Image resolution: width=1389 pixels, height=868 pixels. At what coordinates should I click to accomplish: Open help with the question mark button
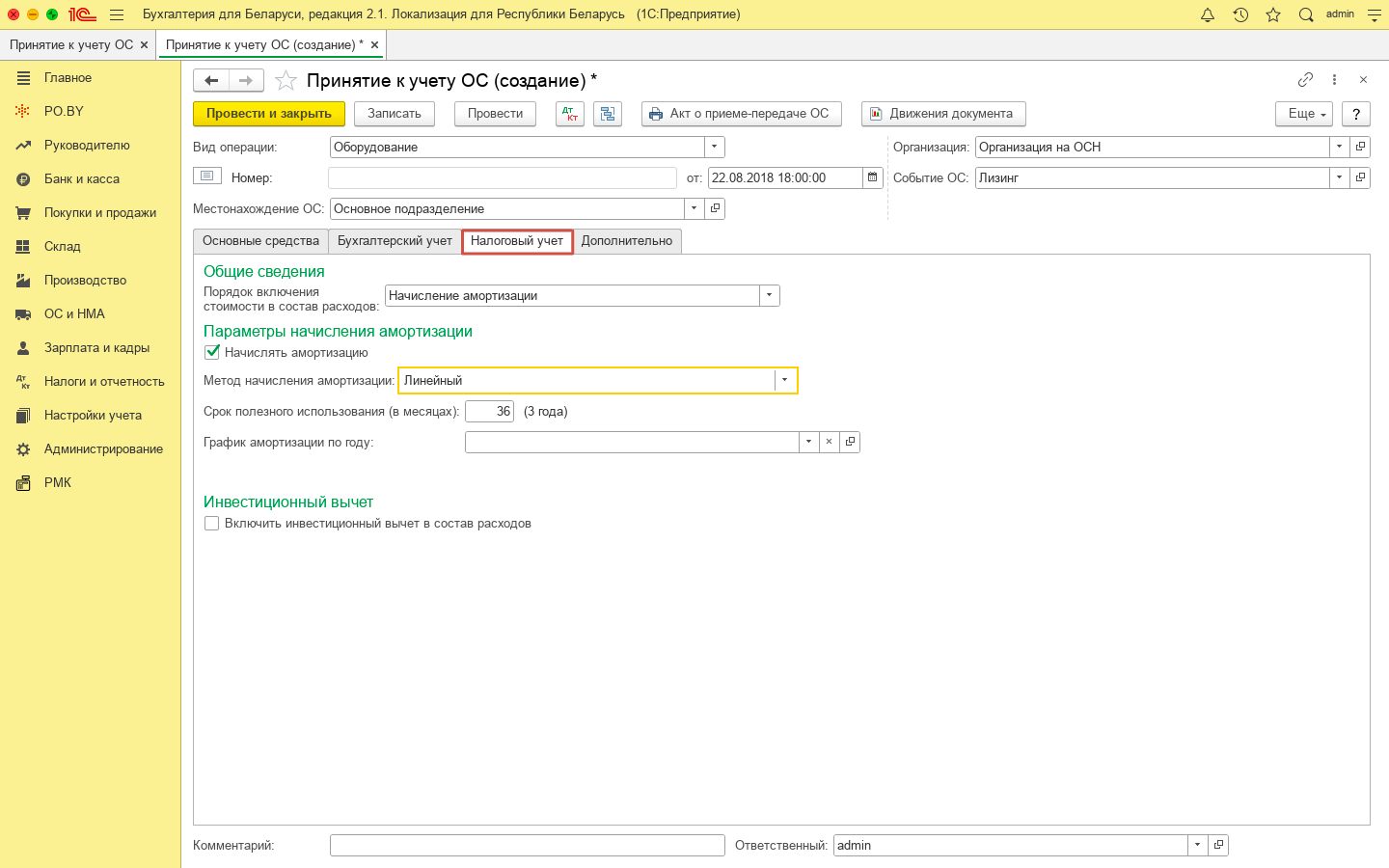1356,114
